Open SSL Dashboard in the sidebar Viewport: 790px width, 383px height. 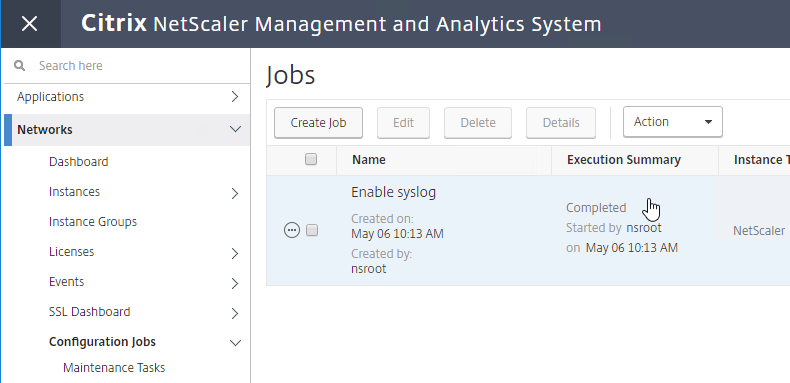(90, 311)
